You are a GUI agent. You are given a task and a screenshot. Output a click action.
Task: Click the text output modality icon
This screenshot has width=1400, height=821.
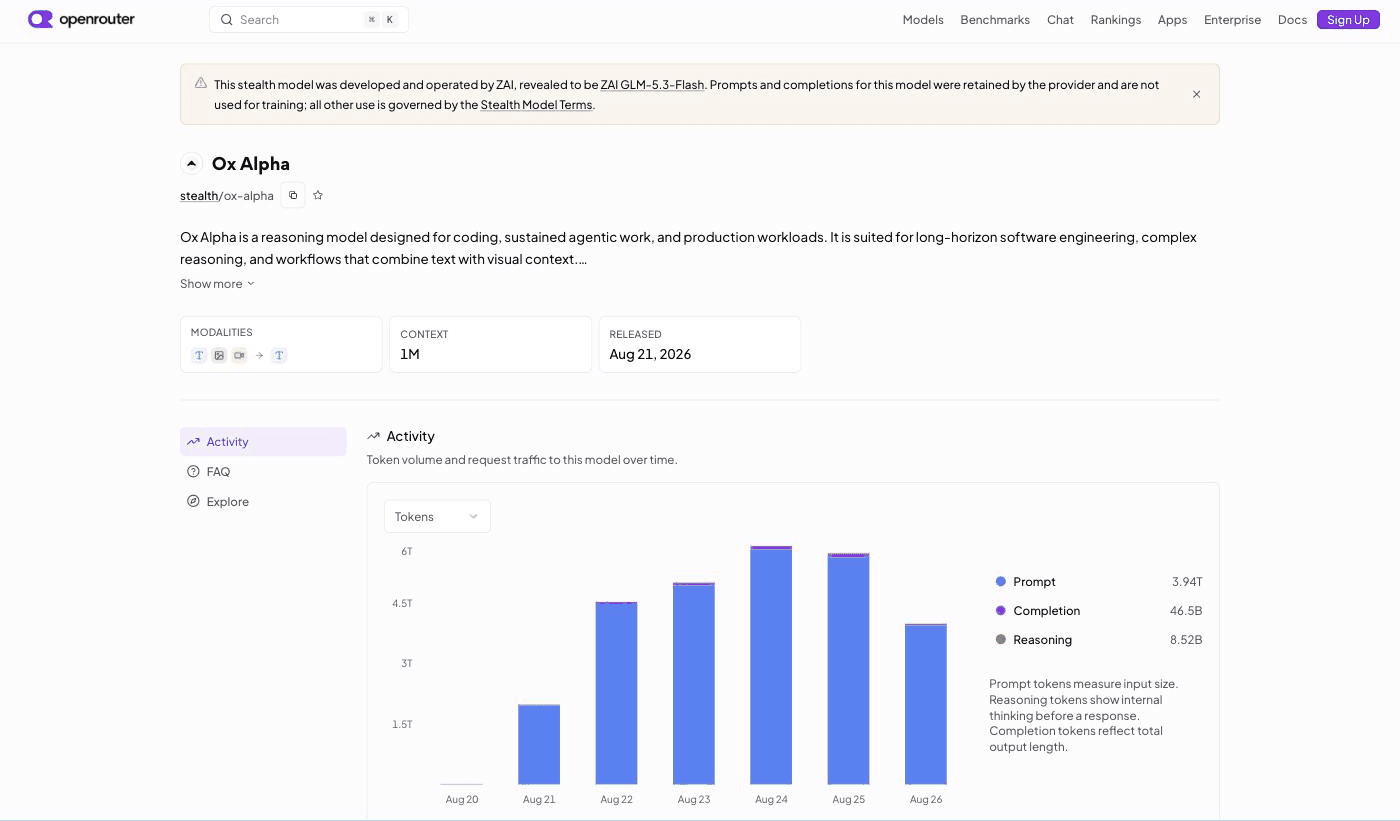coord(279,355)
